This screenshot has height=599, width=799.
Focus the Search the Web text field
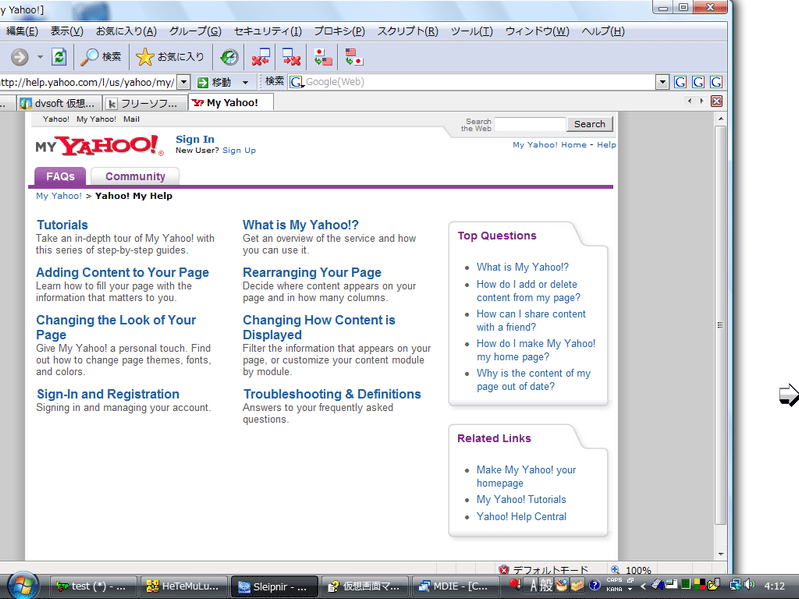point(530,124)
